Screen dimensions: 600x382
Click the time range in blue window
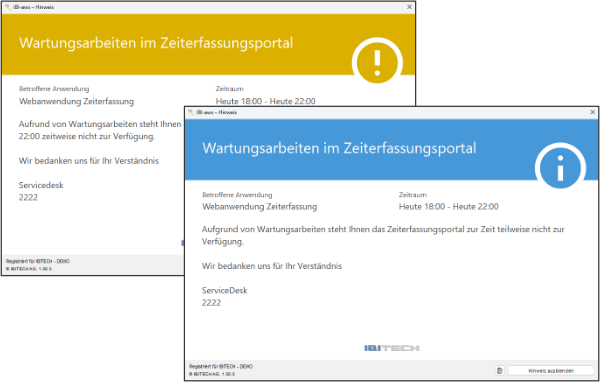(449, 207)
